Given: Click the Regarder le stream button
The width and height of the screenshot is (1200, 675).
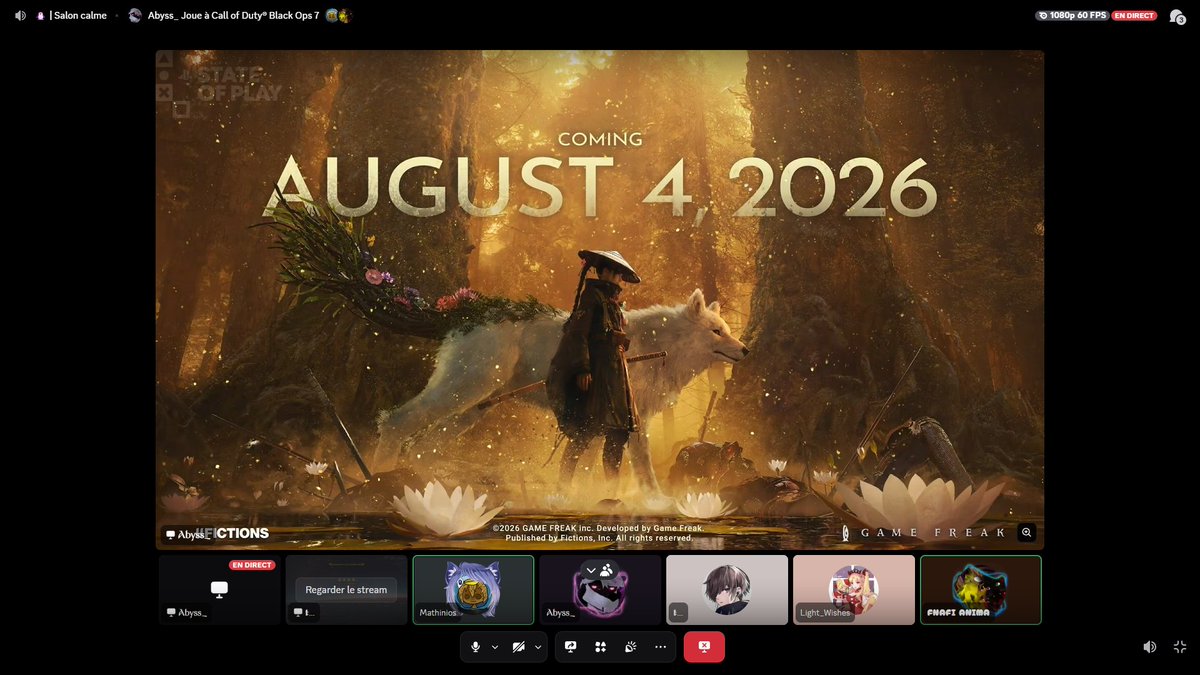Looking at the screenshot, I should pyautogui.click(x=346, y=590).
